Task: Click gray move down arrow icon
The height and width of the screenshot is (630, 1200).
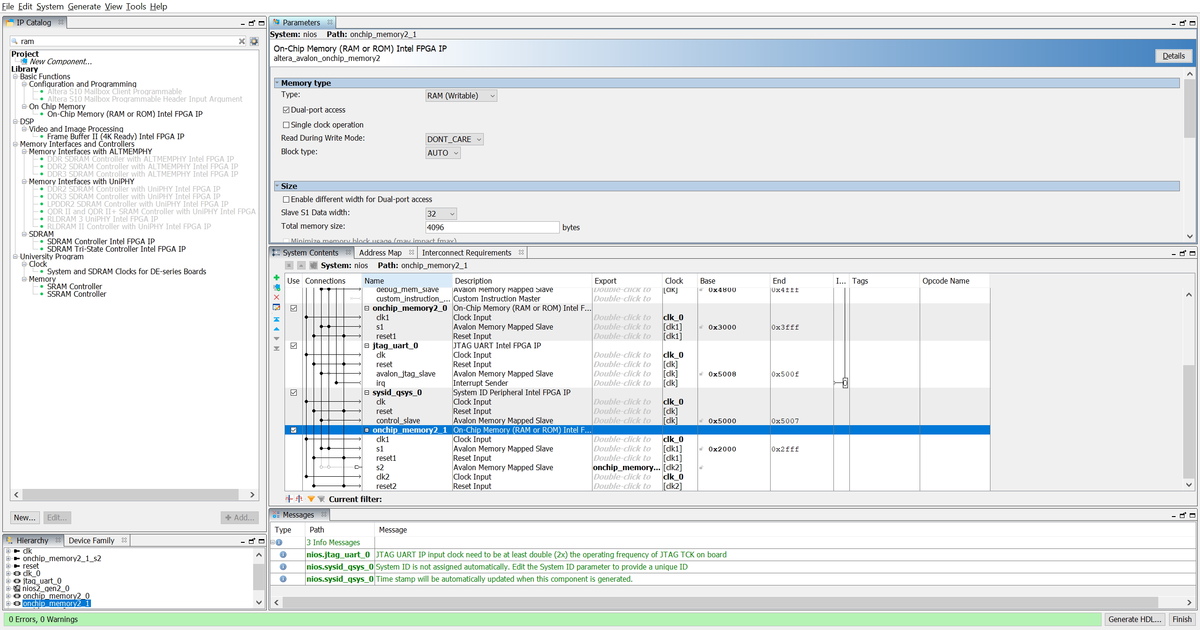Action: point(277,337)
